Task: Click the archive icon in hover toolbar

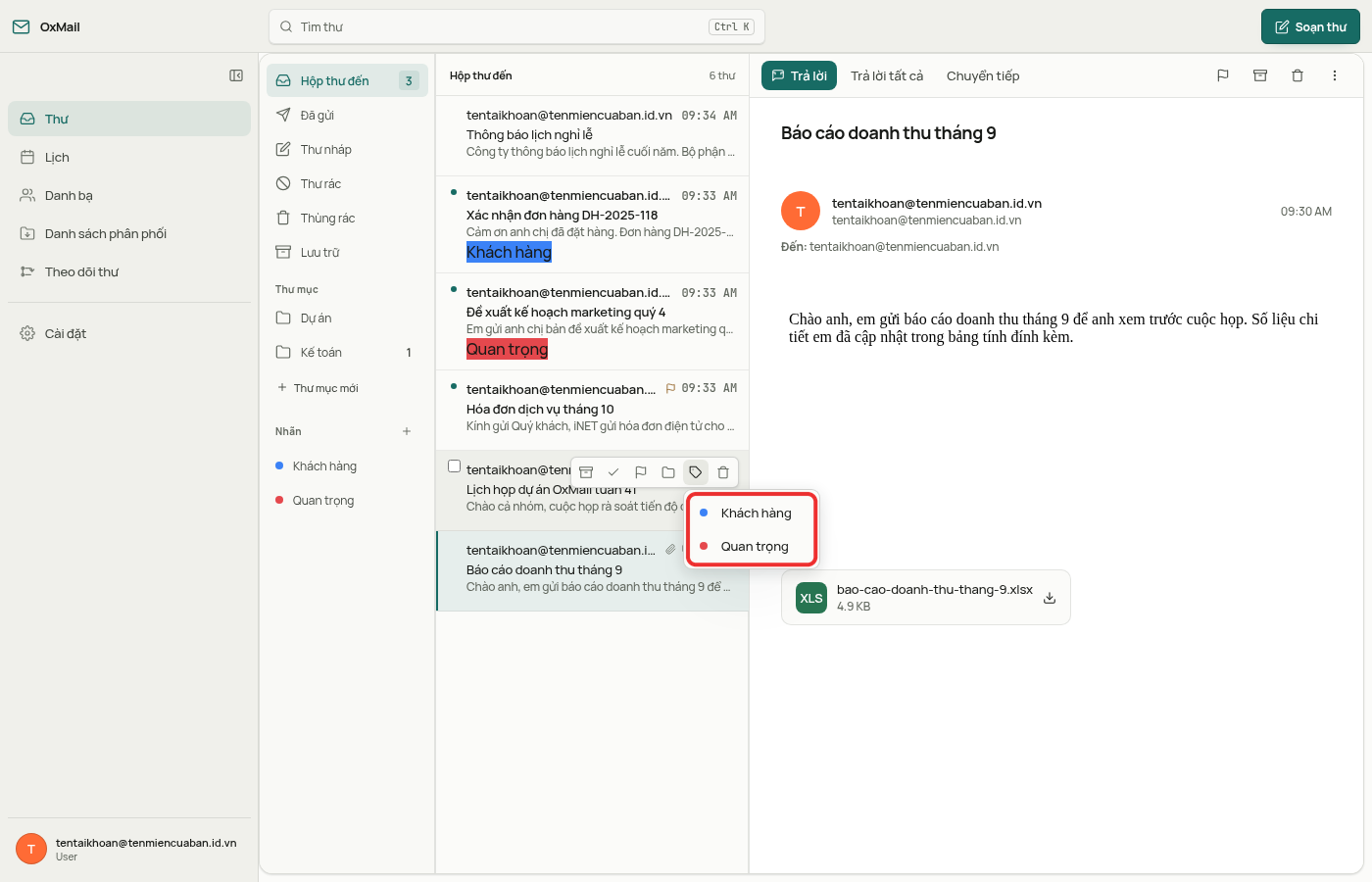Action: tap(586, 472)
